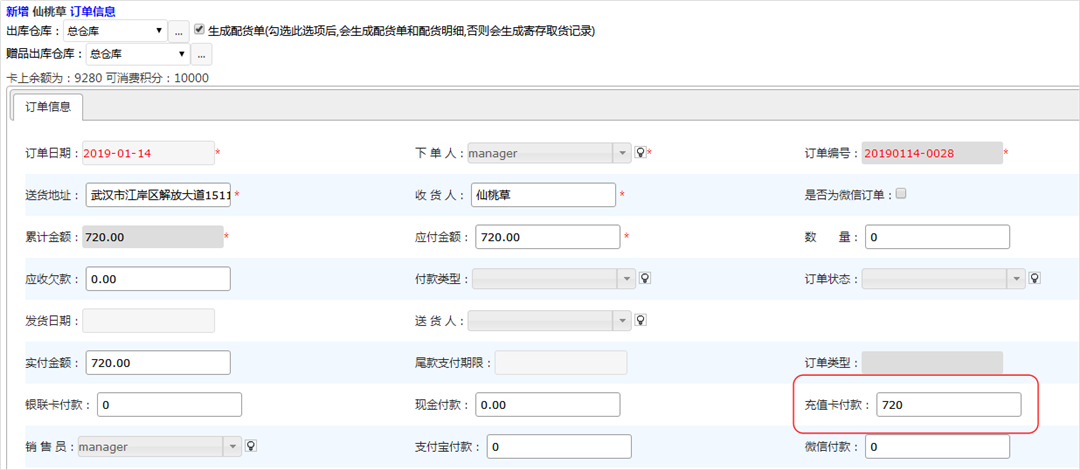This screenshot has height=470, width=1080.
Task: Click the 新增 仙桃草 订单信息 heading
Action: point(61,11)
